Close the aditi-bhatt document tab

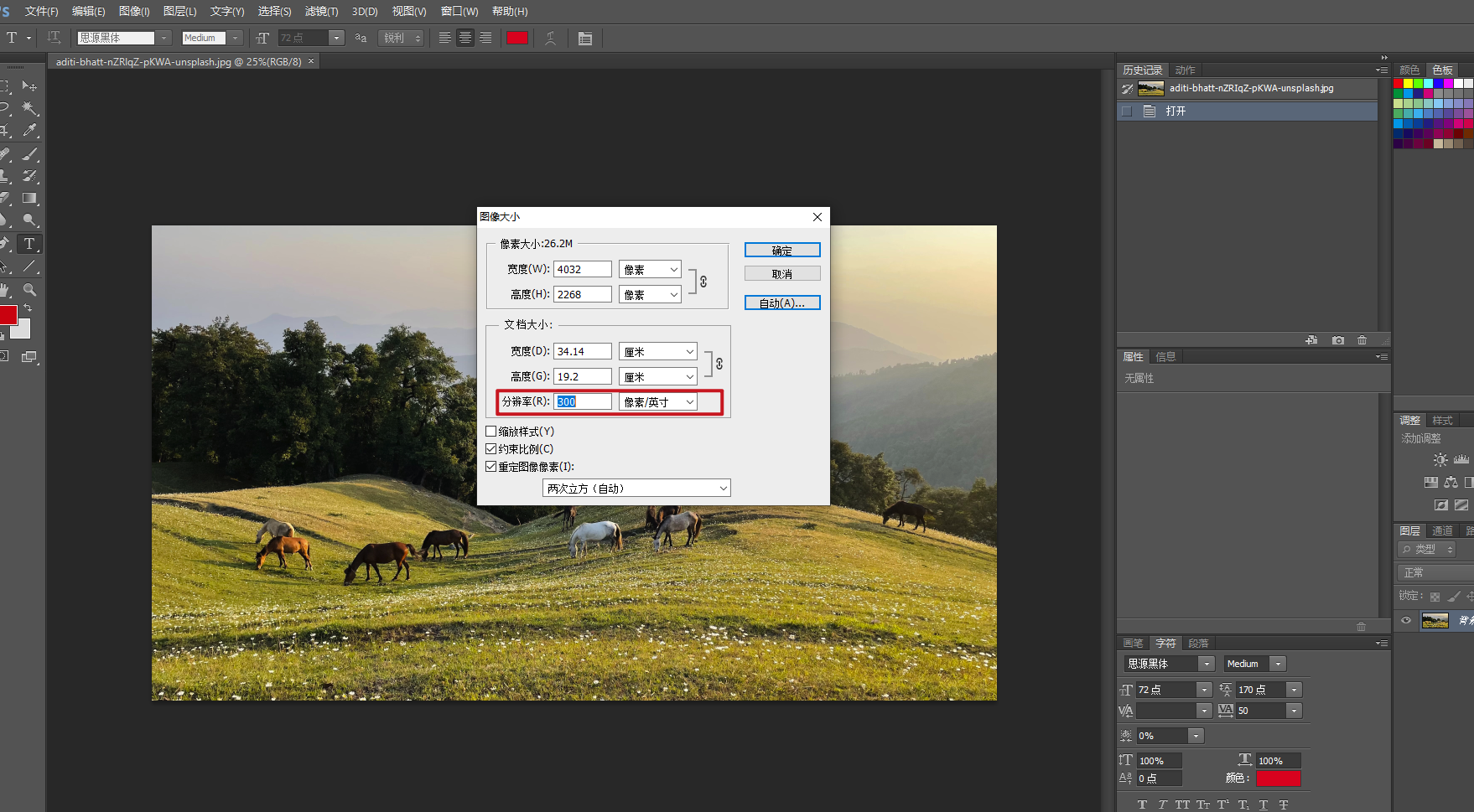coord(311,61)
